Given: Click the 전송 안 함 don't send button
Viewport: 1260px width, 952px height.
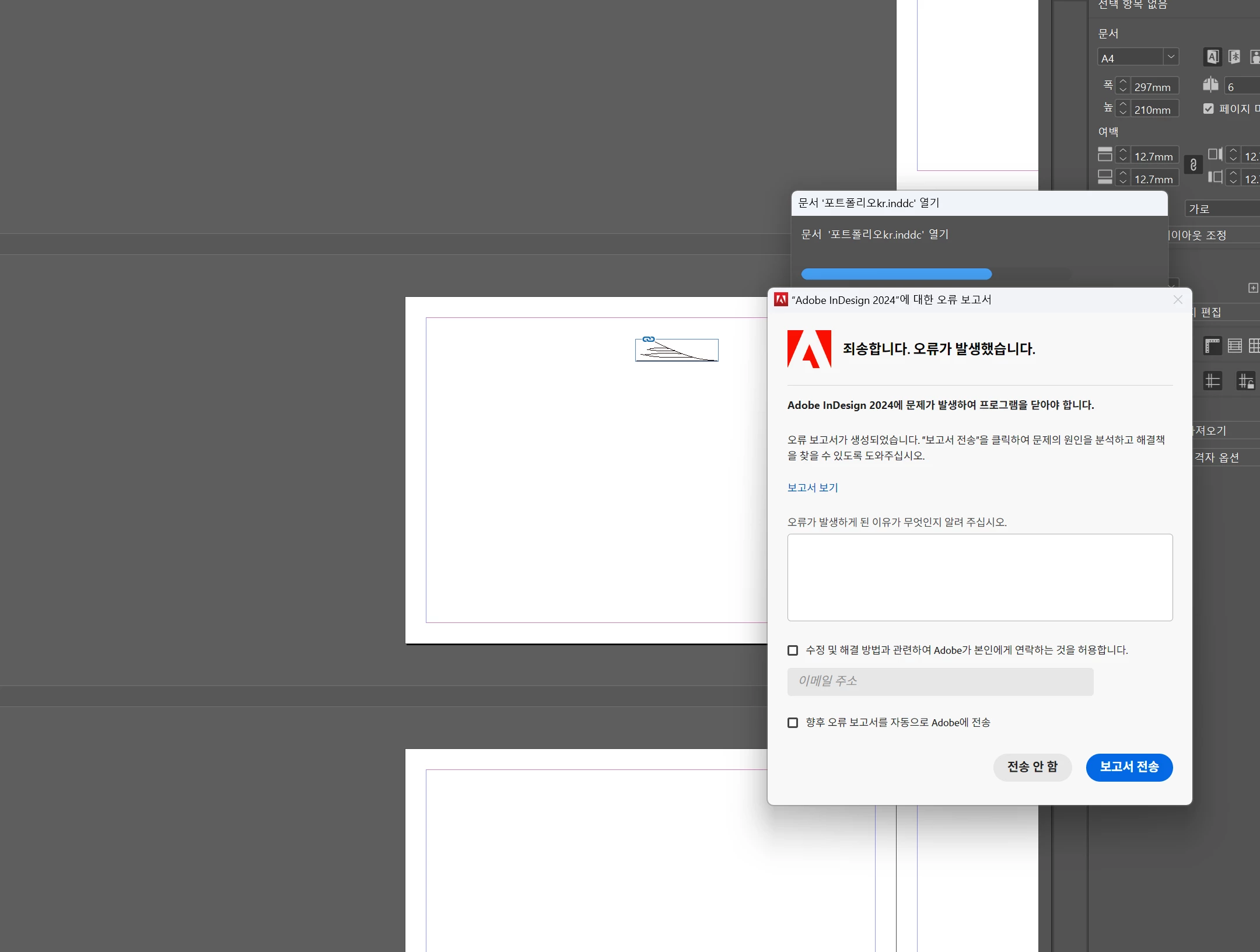Looking at the screenshot, I should [1032, 766].
